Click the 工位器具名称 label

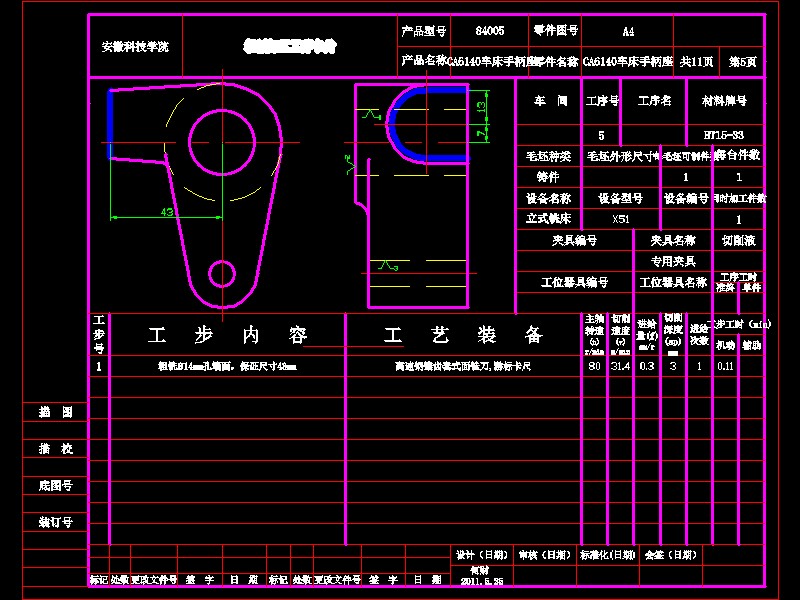click(x=673, y=282)
